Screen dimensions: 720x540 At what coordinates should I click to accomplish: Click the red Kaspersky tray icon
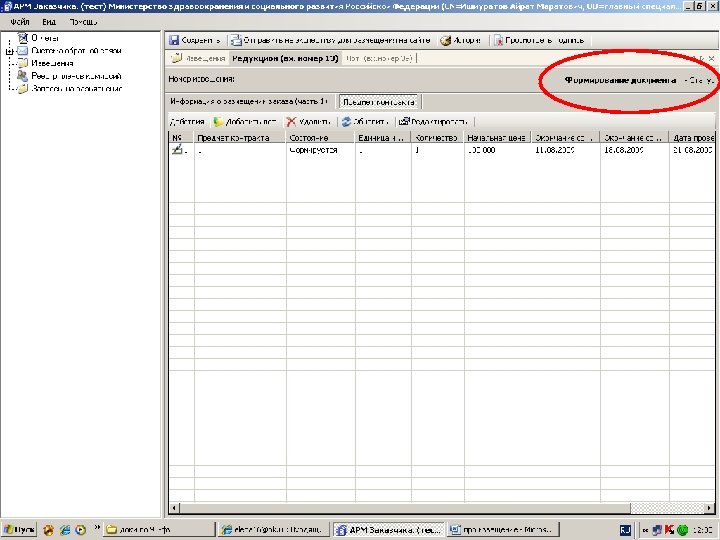tap(669, 530)
